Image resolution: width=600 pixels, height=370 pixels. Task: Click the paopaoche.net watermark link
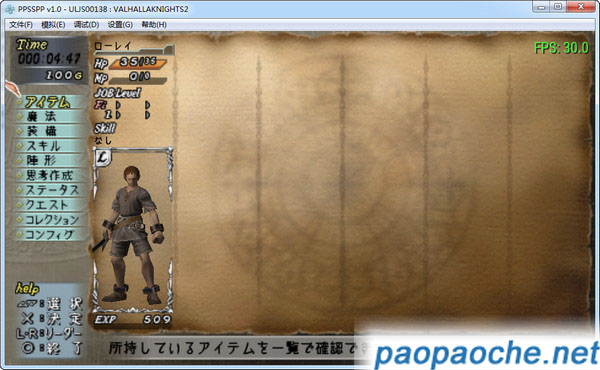(x=487, y=355)
